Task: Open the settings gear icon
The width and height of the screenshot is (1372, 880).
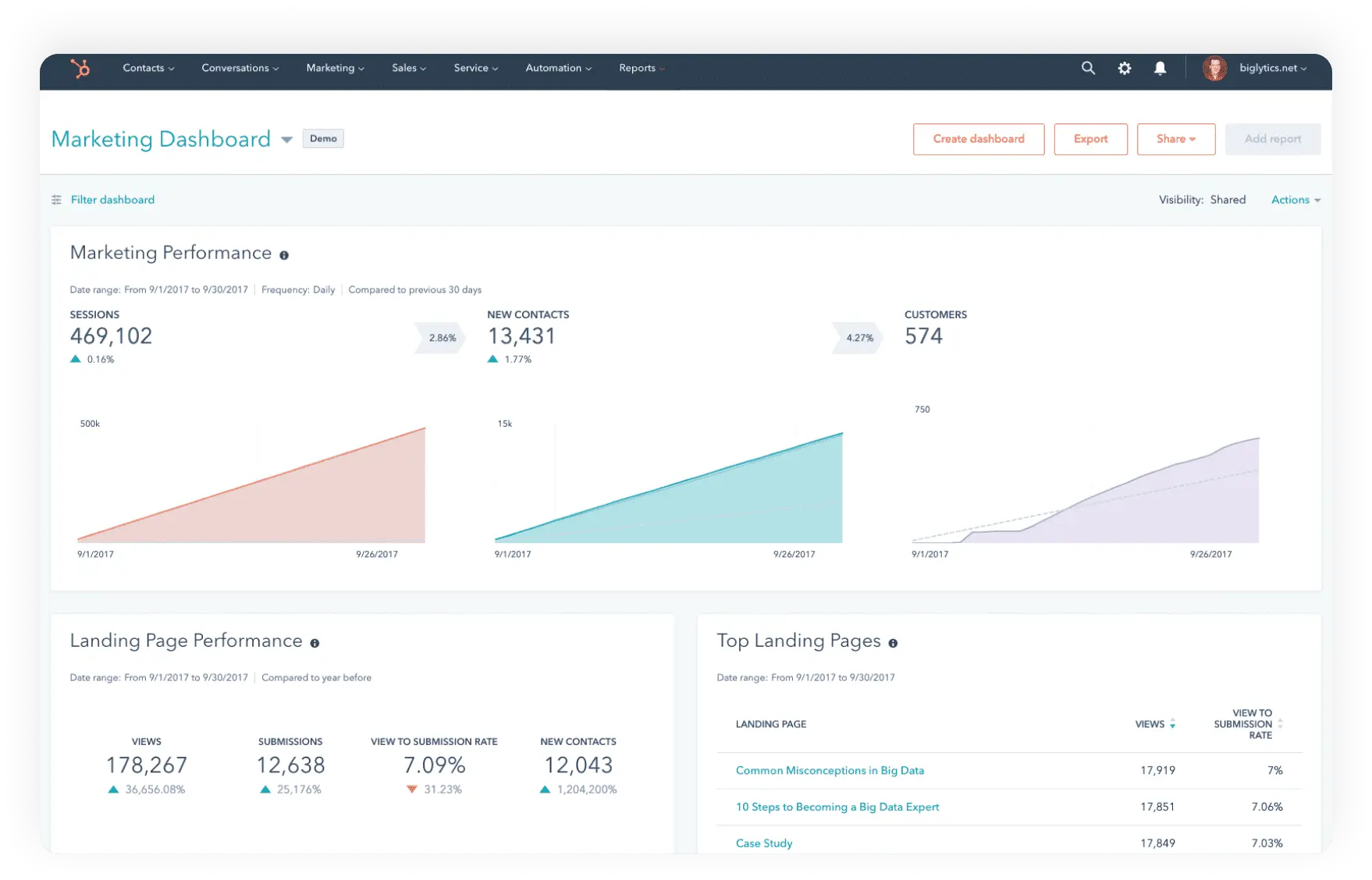Action: pos(1125,69)
